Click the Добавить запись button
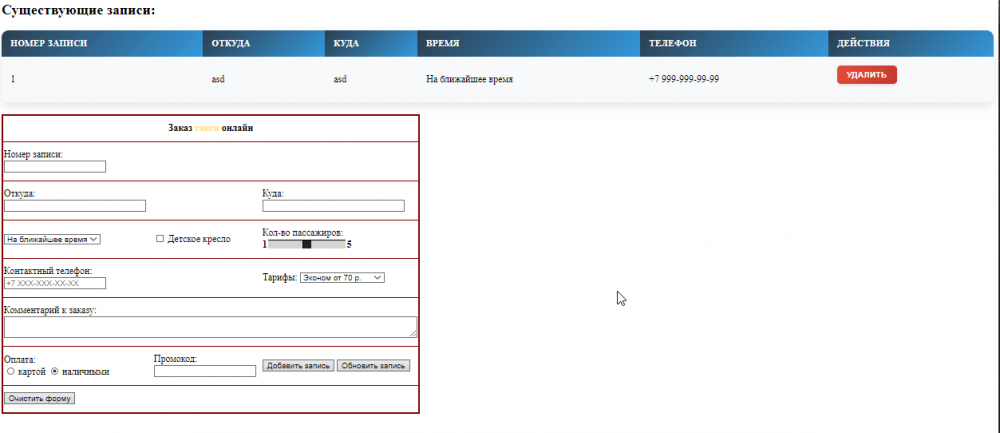Image resolution: width=1000 pixels, height=433 pixels. (298, 365)
